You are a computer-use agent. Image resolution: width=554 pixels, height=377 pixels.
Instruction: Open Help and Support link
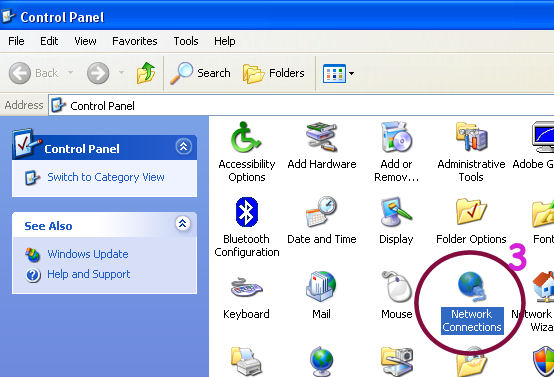pyautogui.click(x=89, y=274)
